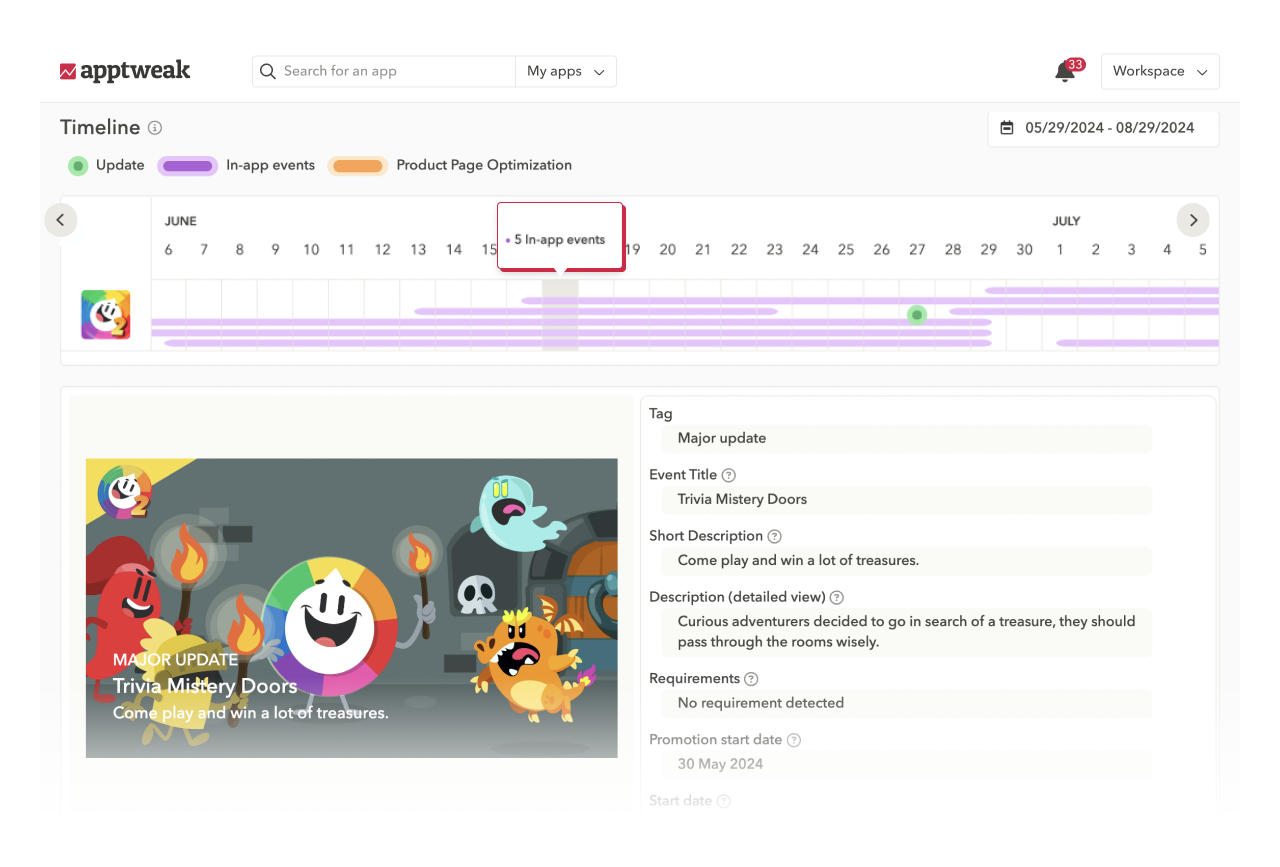The width and height of the screenshot is (1280, 867).
Task: Click the Curious adventurers description text
Action: 906,632
